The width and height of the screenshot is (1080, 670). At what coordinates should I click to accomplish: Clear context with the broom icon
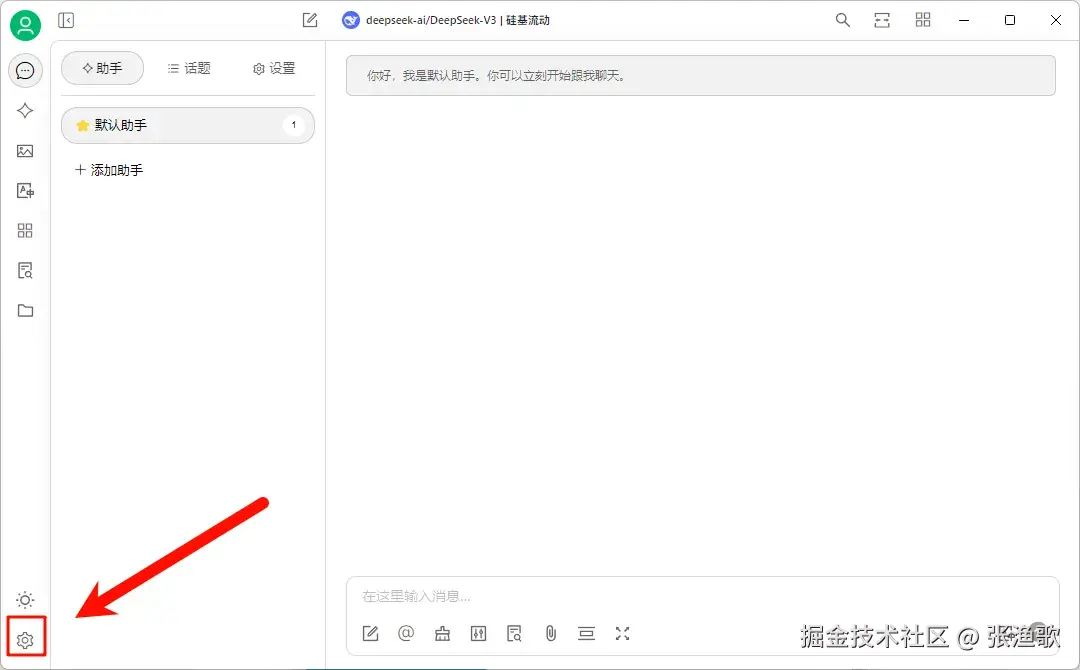tap(442, 633)
